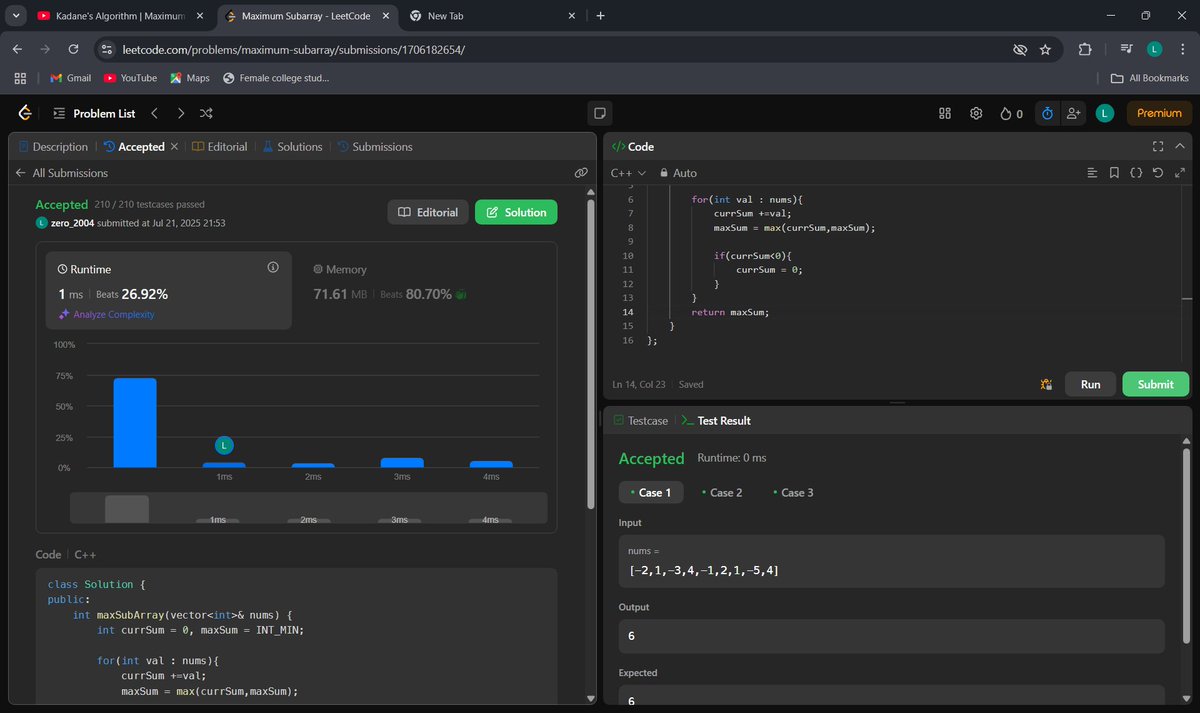This screenshot has width=1200, height=713.
Task: Click the Editorial button in submission result
Action: (x=427, y=212)
